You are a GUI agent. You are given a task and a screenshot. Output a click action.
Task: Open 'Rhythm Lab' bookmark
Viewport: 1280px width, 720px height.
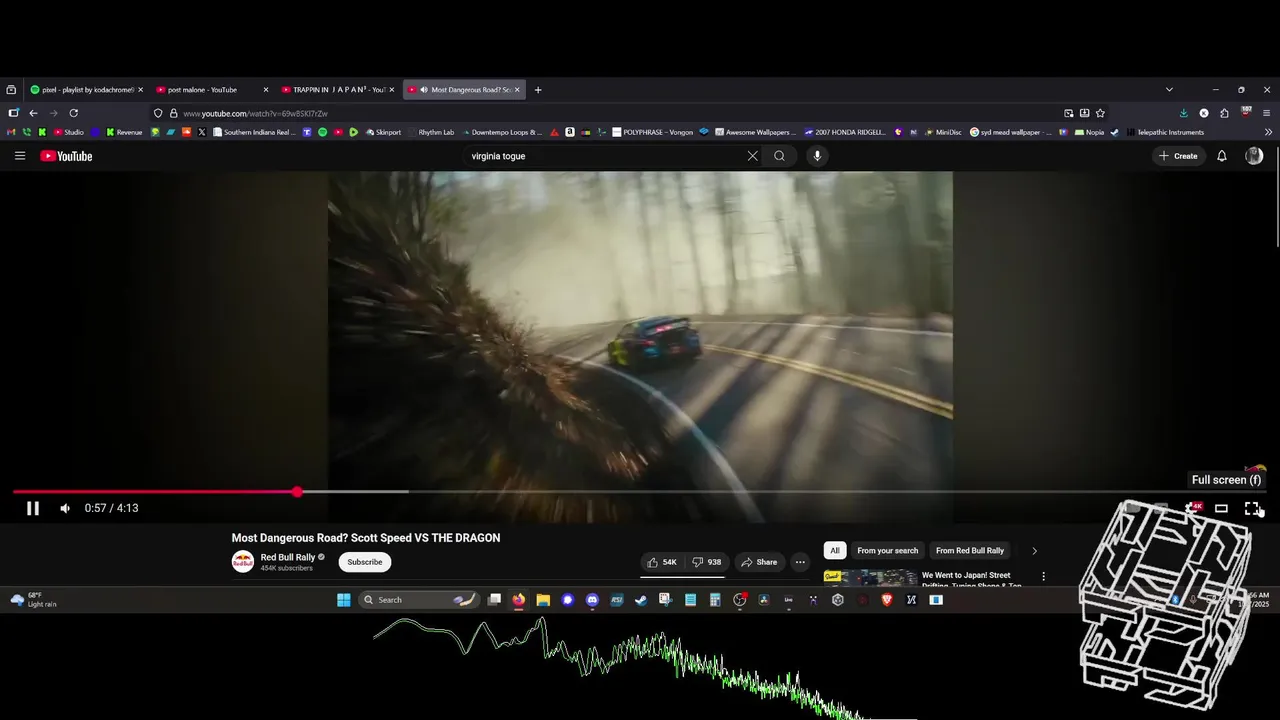point(431,132)
